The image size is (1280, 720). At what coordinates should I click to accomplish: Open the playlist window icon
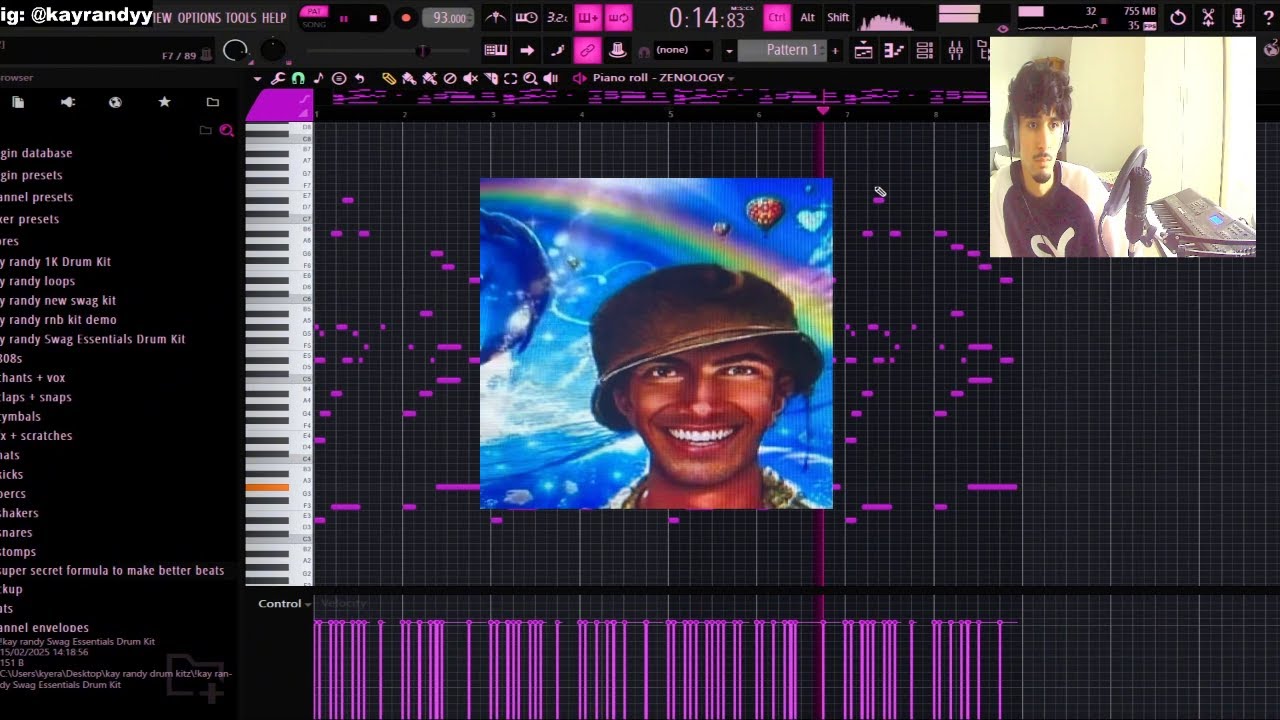point(863,50)
